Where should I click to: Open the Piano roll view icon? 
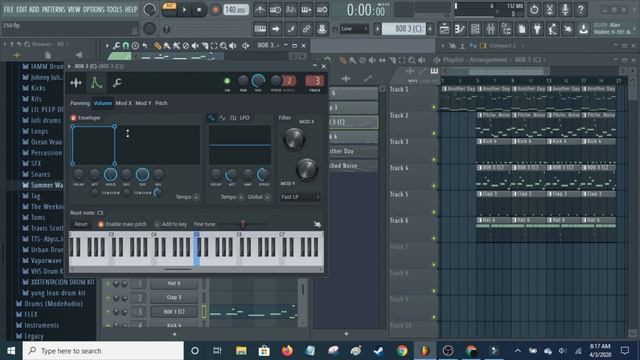460,29
